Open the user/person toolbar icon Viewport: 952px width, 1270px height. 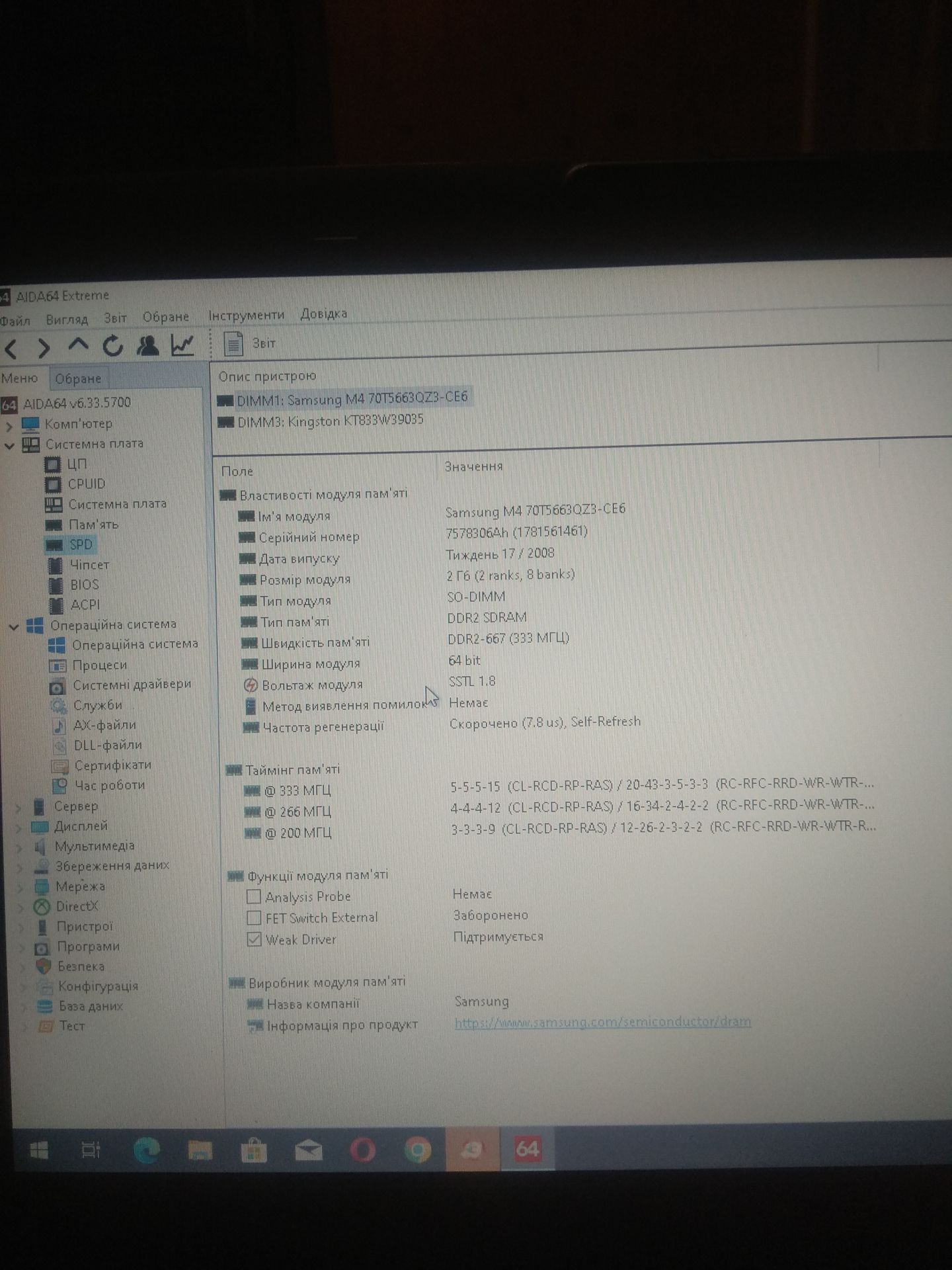pyautogui.click(x=147, y=345)
